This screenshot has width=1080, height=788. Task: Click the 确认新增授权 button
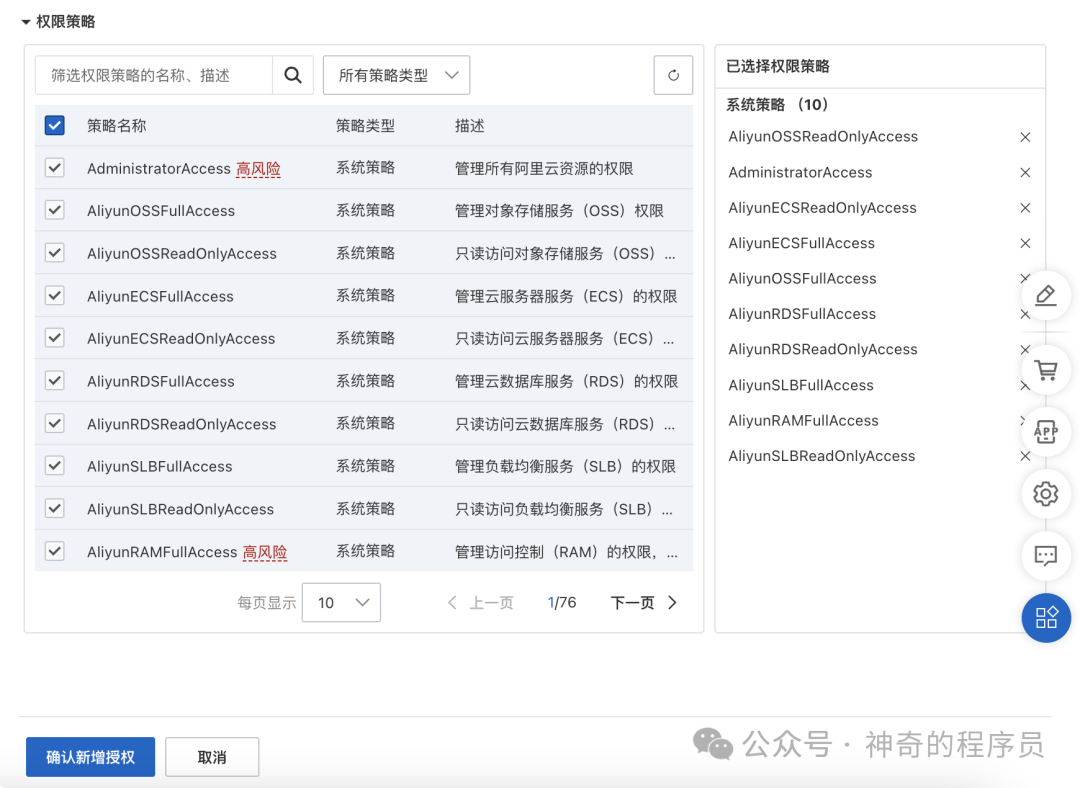(x=90, y=757)
